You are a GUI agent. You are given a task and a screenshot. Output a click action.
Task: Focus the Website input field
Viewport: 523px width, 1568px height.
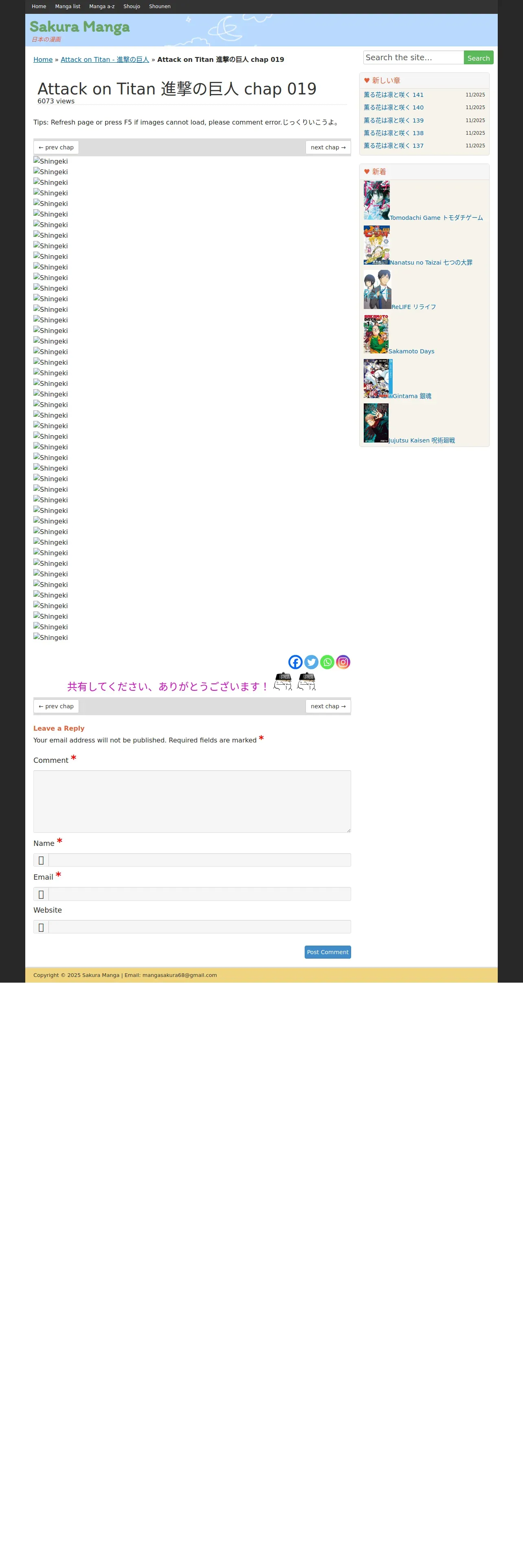[x=200, y=927]
